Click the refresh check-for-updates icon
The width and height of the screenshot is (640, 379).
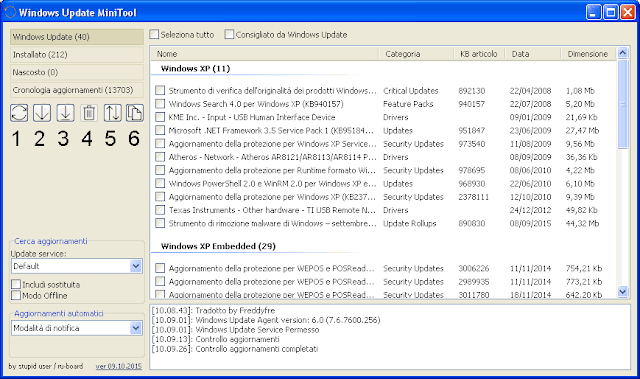point(19,113)
